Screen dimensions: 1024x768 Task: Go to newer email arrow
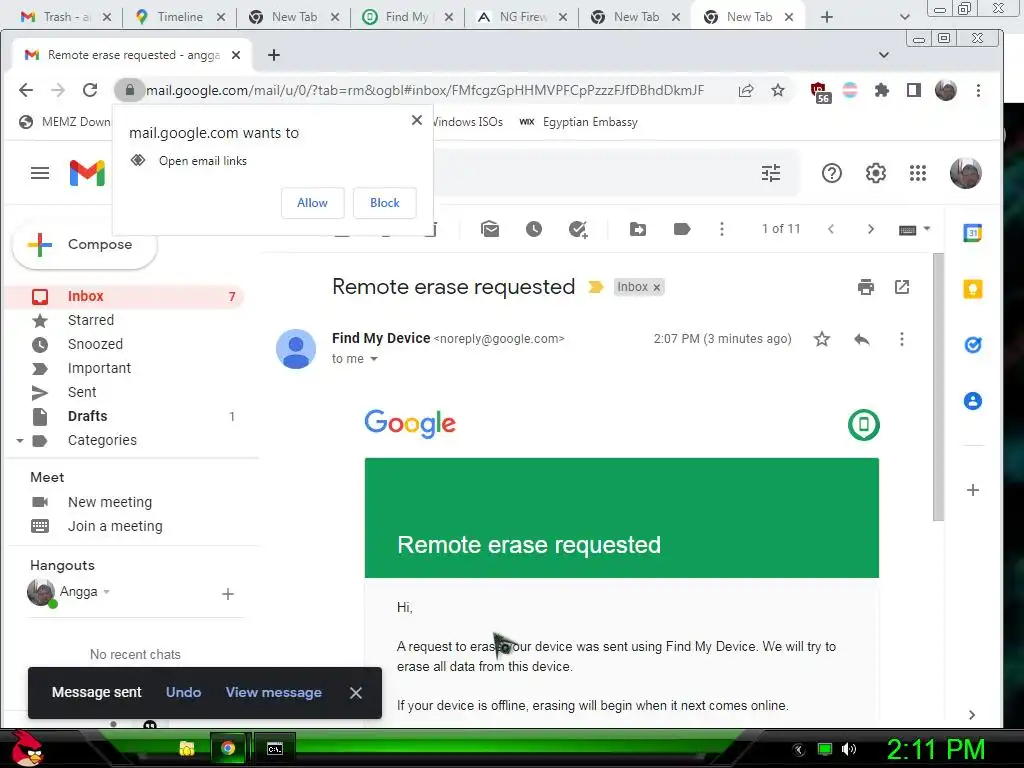pos(831,229)
